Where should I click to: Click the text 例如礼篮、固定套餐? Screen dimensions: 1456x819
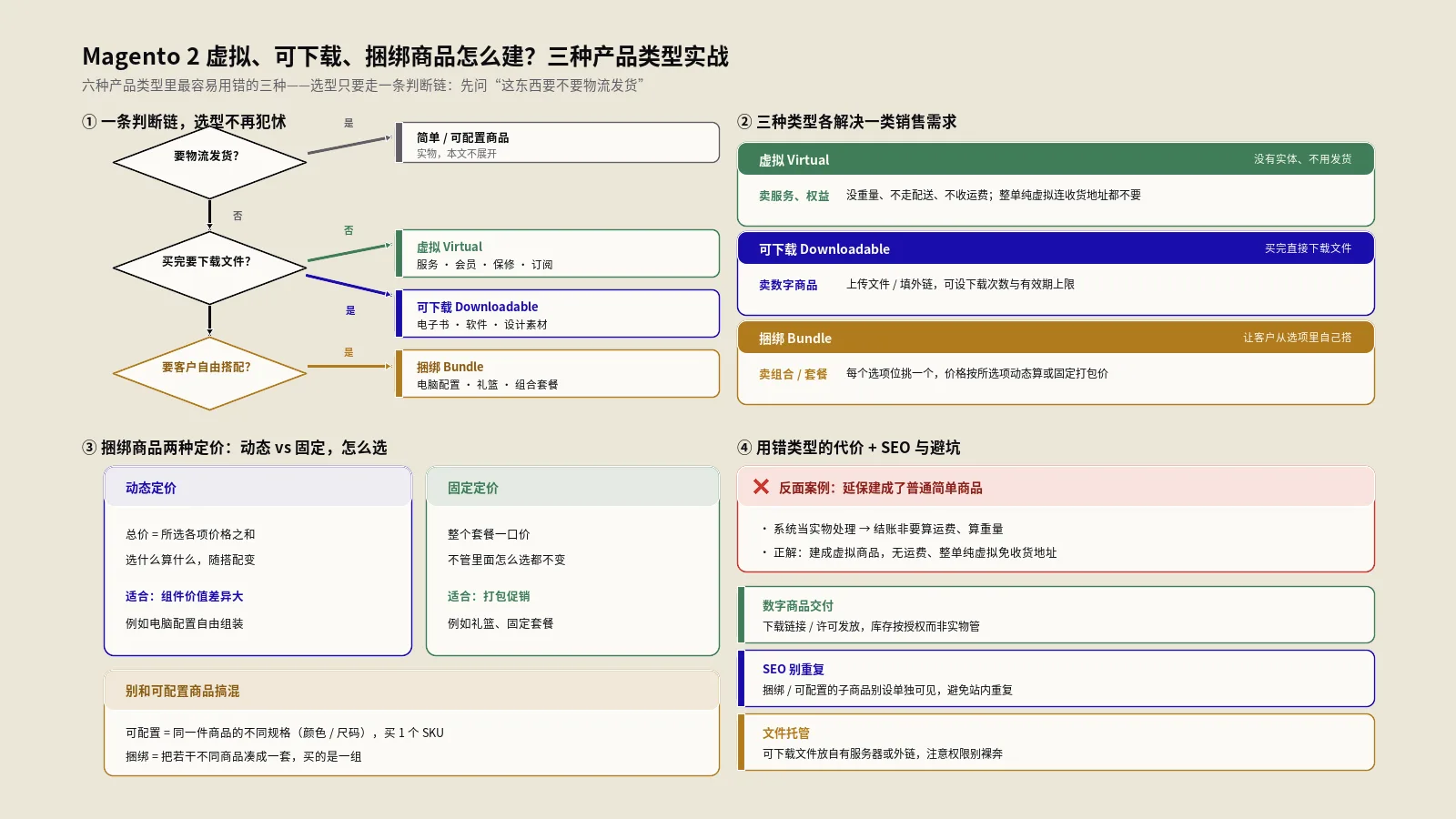click(500, 623)
